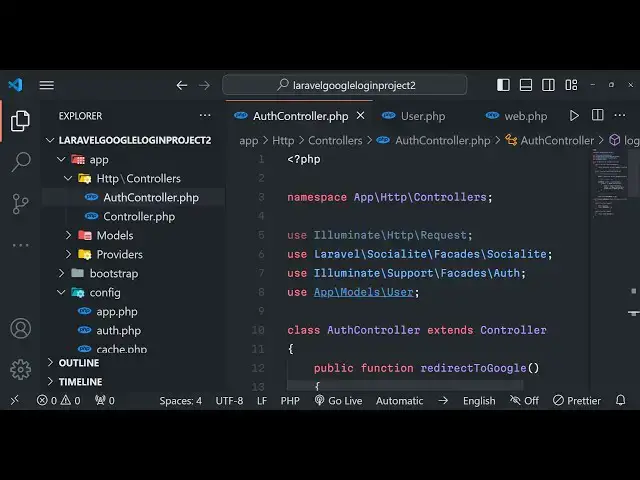Click the Http breadcrumb segment
This screenshot has height=480, width=640.
(283, 141)
